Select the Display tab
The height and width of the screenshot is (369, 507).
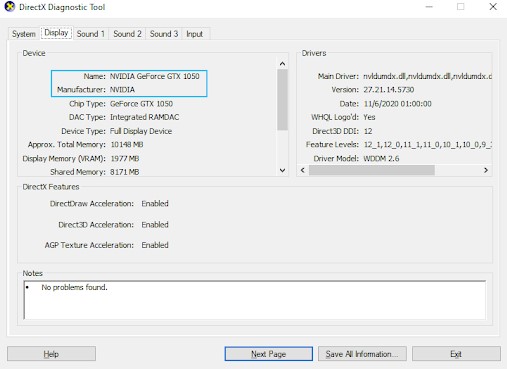[56, 33]
